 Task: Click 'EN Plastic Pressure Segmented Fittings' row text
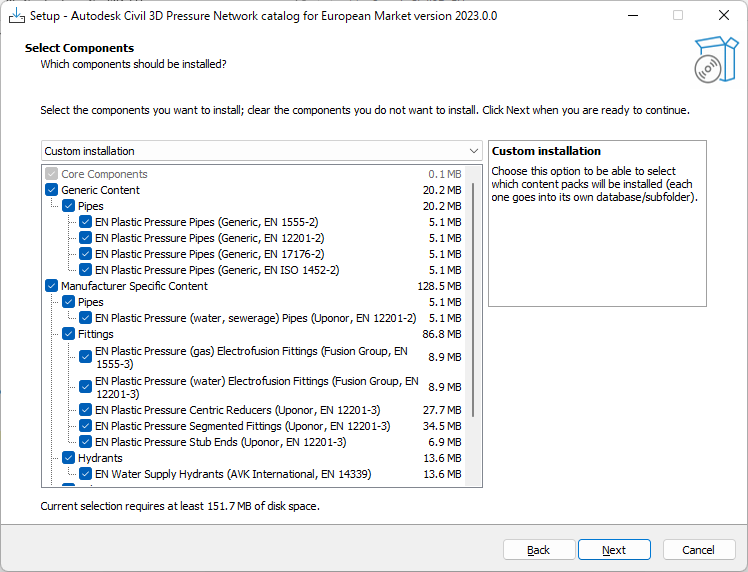click(x=242, y=426)
